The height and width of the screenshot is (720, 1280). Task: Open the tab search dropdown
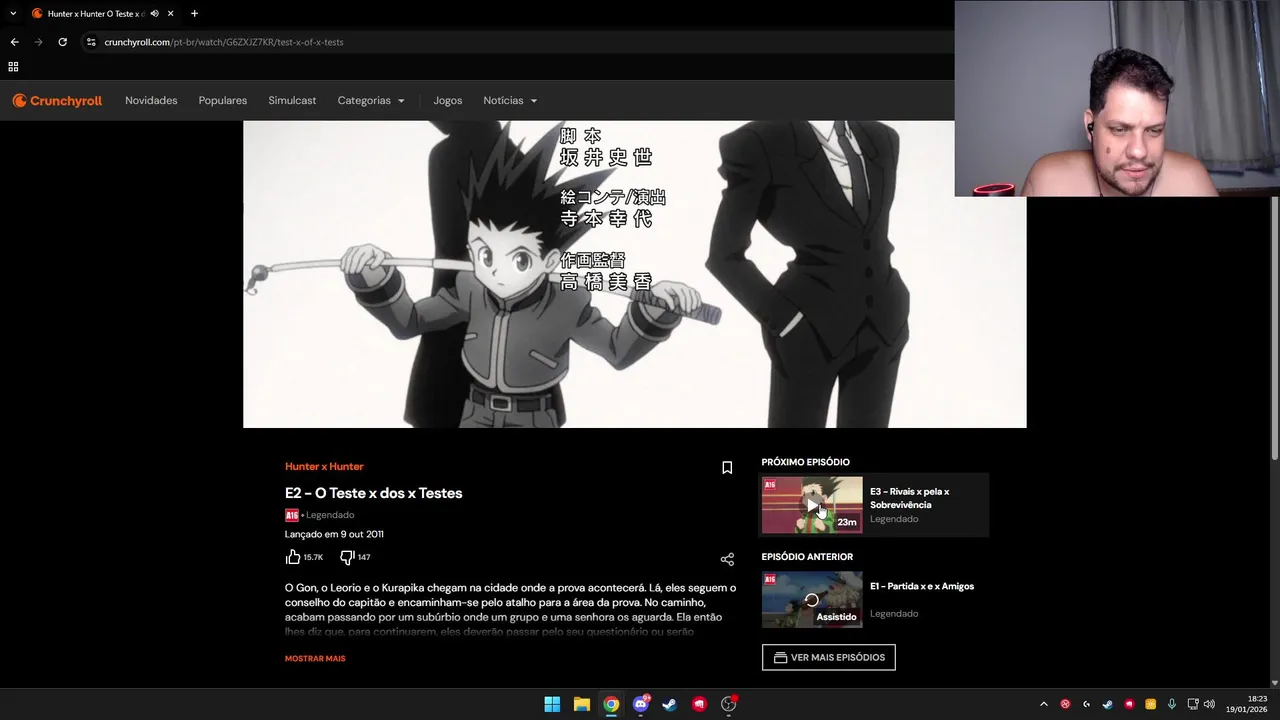tap(13, 13)
